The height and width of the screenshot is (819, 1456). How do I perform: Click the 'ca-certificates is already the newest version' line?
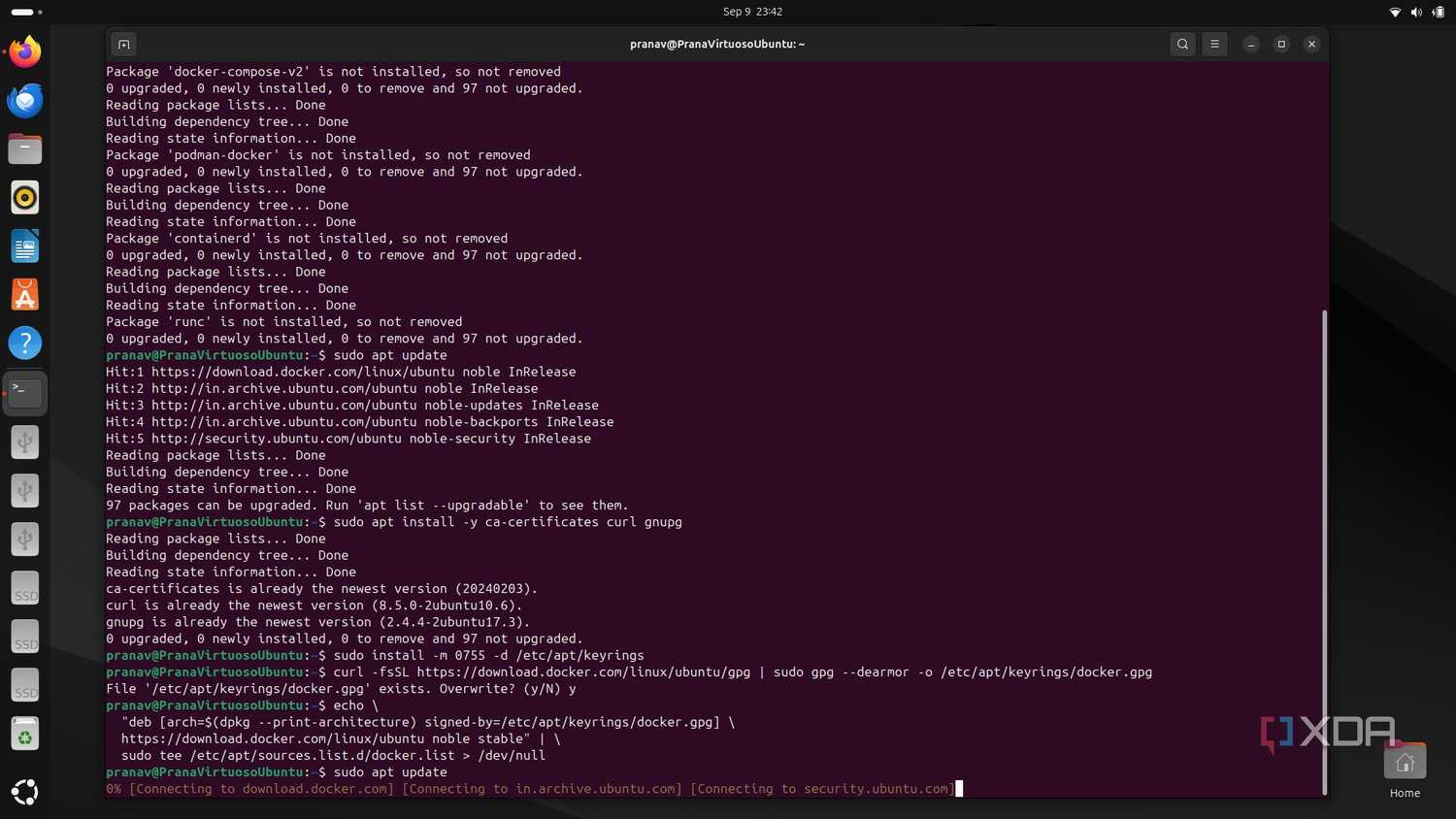pyautogui.click(x=321, y=589)
